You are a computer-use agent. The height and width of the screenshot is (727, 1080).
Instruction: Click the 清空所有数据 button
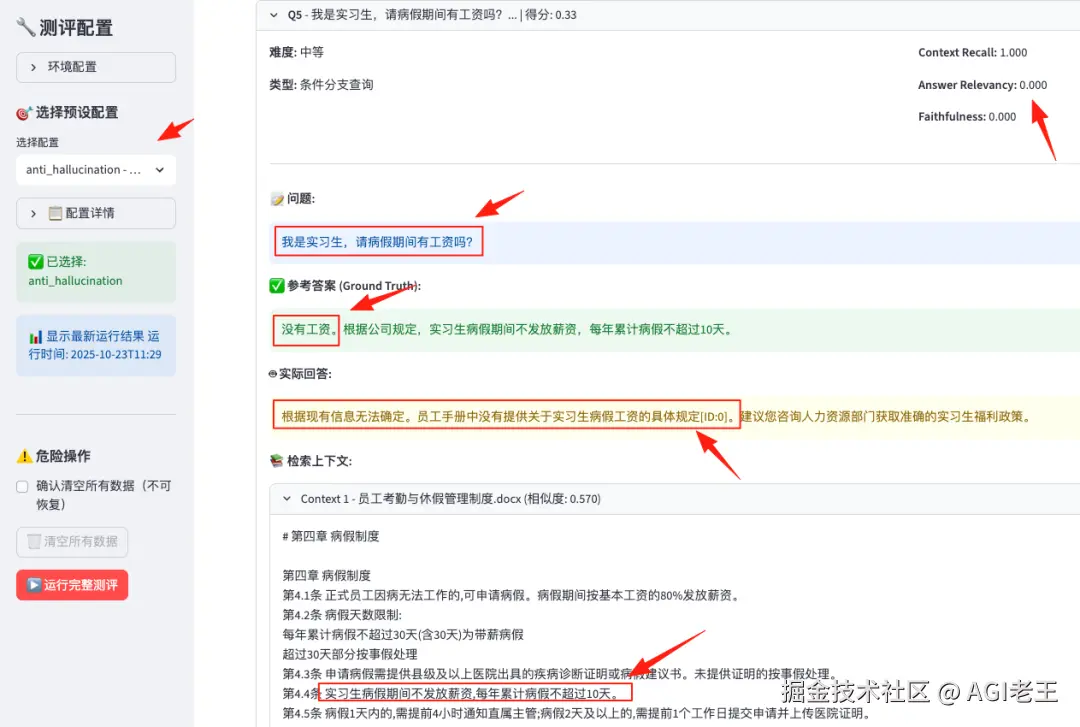point(72,542)
